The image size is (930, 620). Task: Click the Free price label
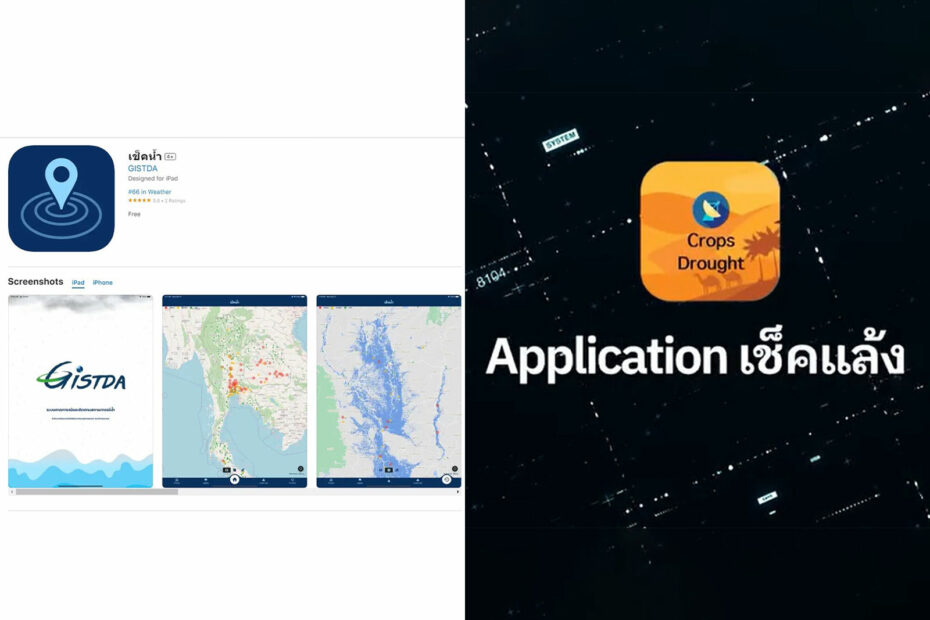[x=134, y=214]
